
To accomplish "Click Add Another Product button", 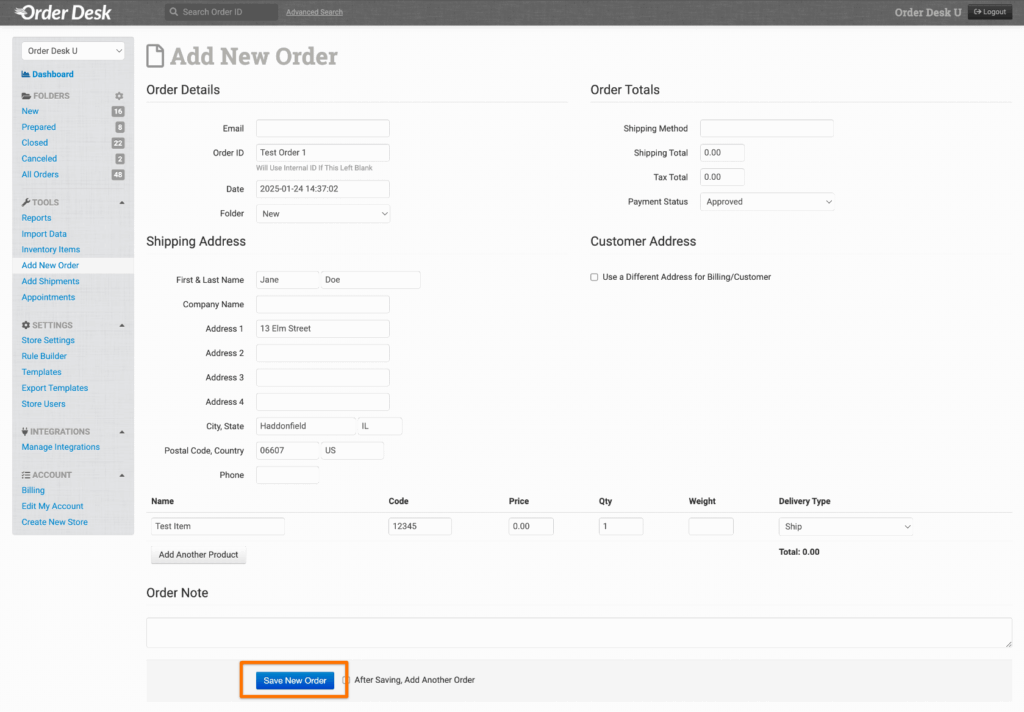I will [x=199, y=555].
